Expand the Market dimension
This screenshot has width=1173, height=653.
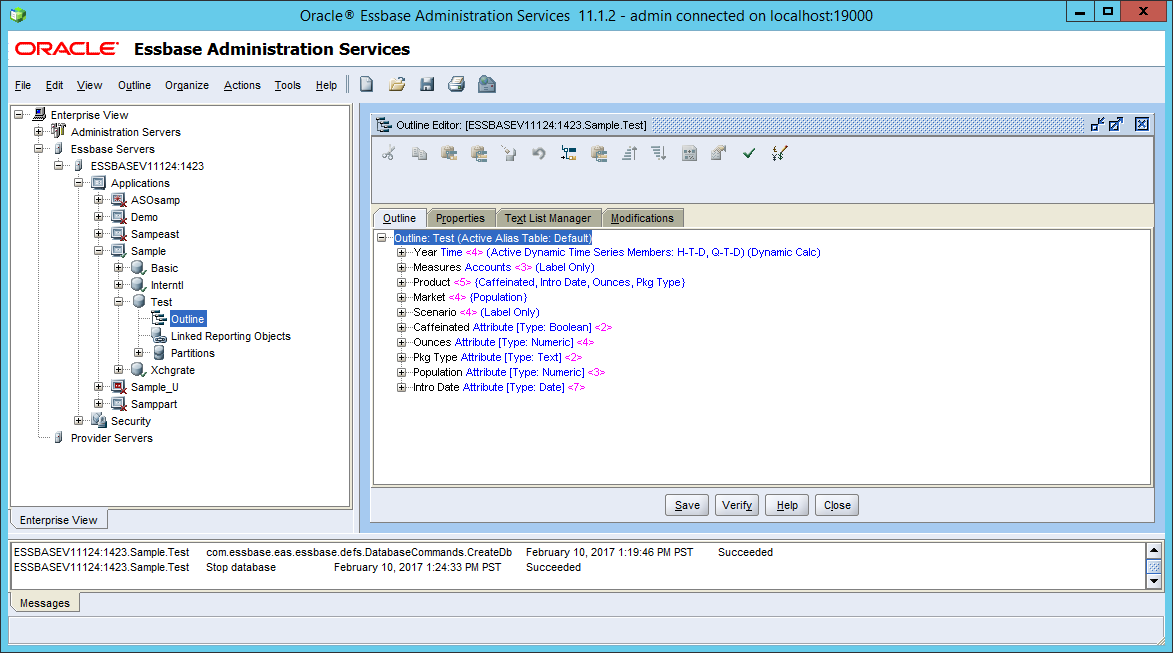tap(402, 297)
